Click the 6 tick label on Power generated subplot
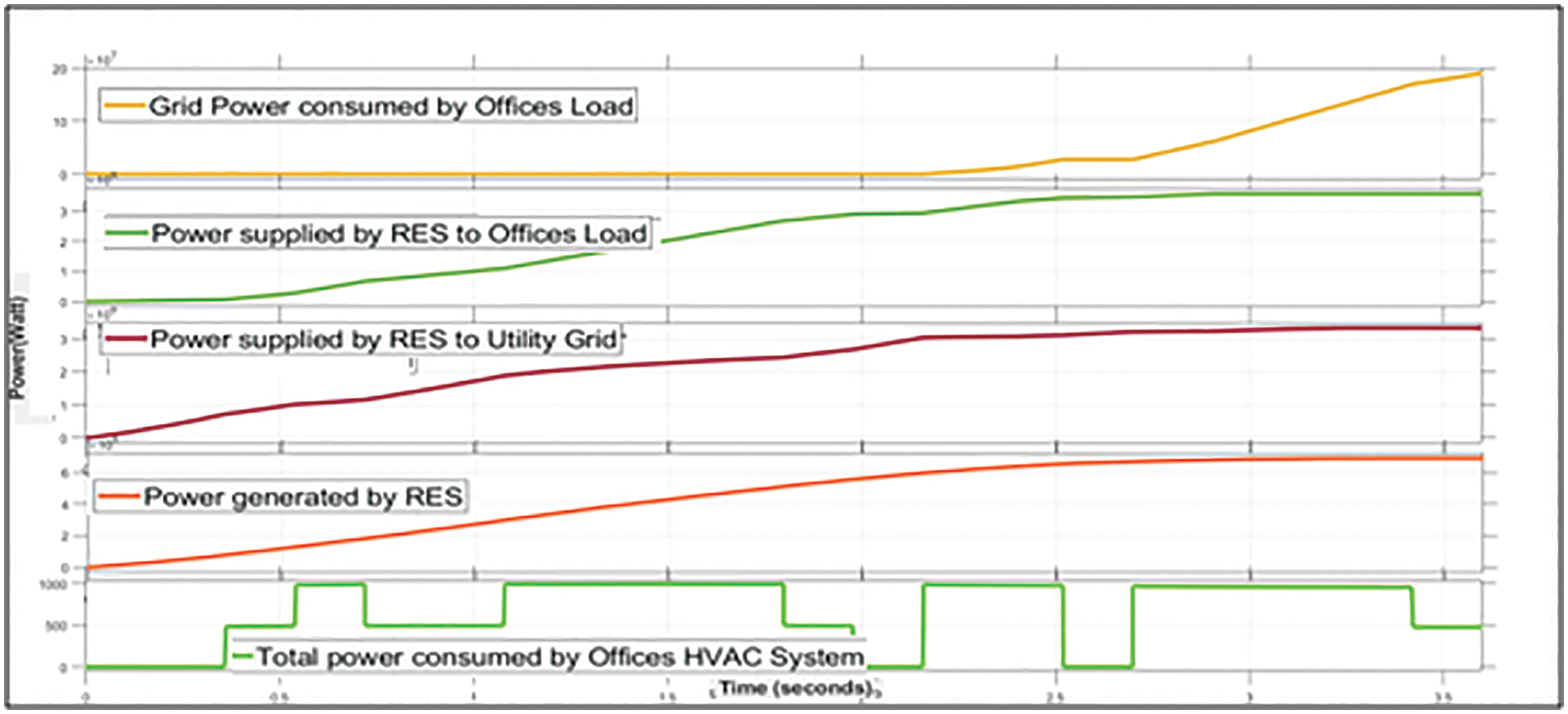This screenshot has width=1568, height=714. pyautogui.click(x=64, y=473)
